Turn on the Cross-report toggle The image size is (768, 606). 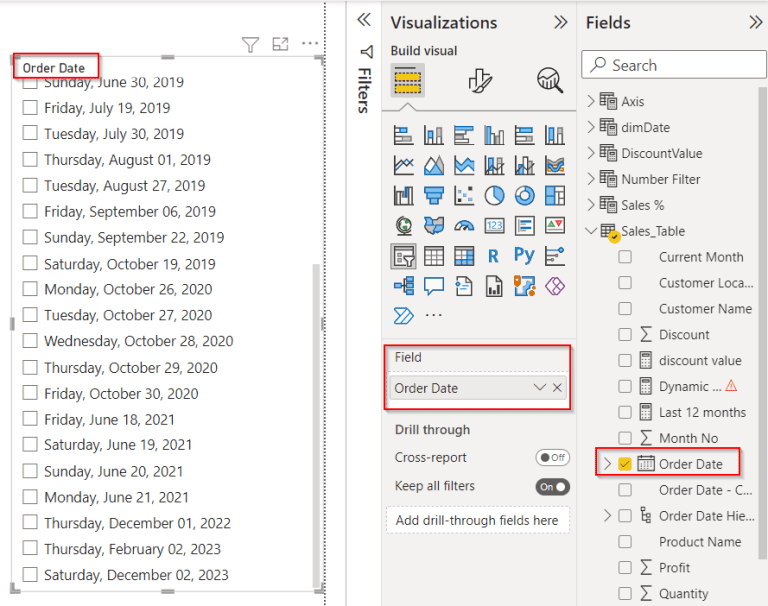pos(552,458)
